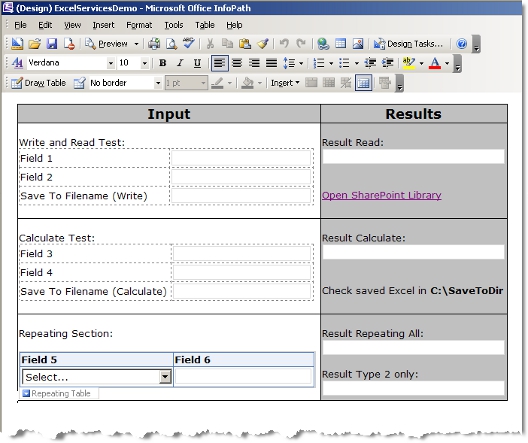
Task: Open the Edit menu
Action: (x=45, y=25)
